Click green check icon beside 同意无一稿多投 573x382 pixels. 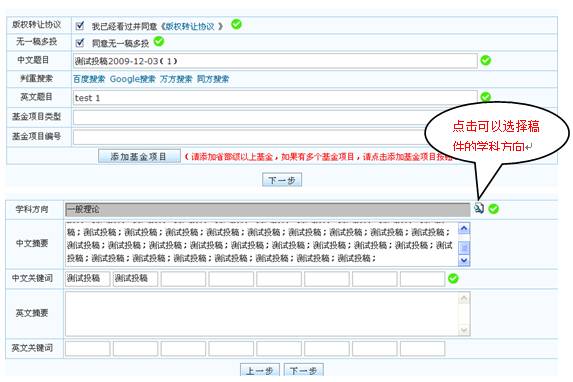pyautogui.click(x=159, y=41)
